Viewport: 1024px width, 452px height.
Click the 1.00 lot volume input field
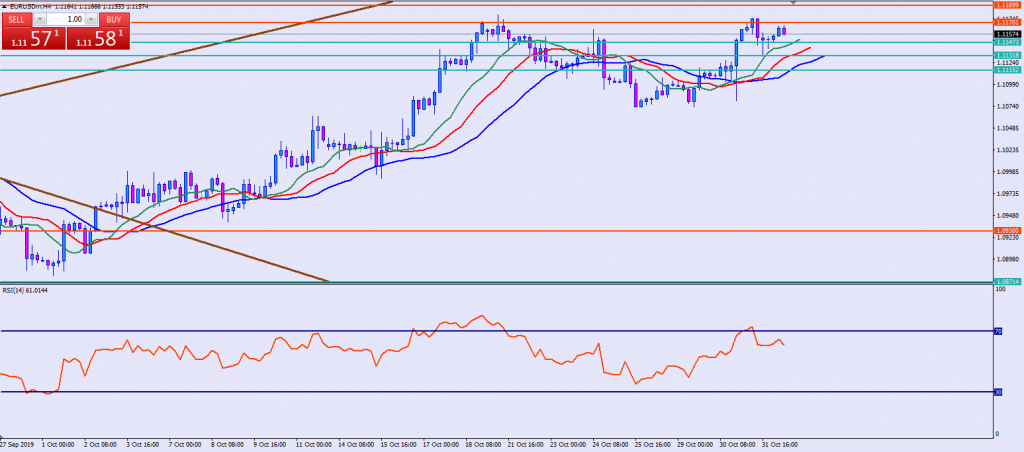point(65,18)
